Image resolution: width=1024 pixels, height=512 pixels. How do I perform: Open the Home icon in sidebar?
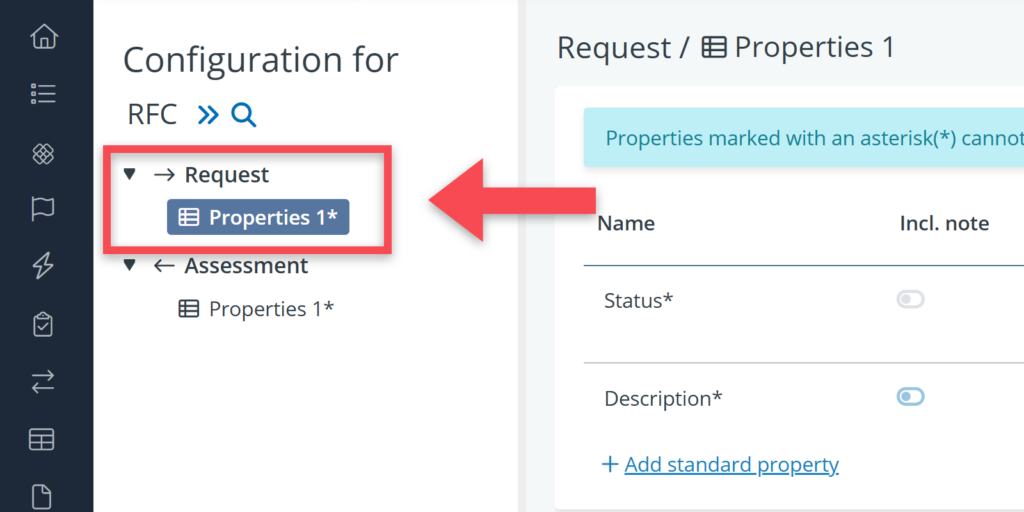coord(43,38)
